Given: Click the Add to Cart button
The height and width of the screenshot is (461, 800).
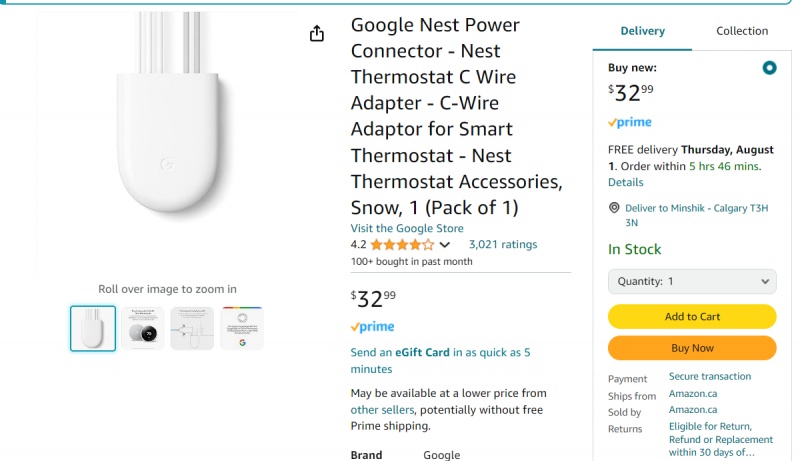Looking at the screenshot, I should [x=692, y=317].
